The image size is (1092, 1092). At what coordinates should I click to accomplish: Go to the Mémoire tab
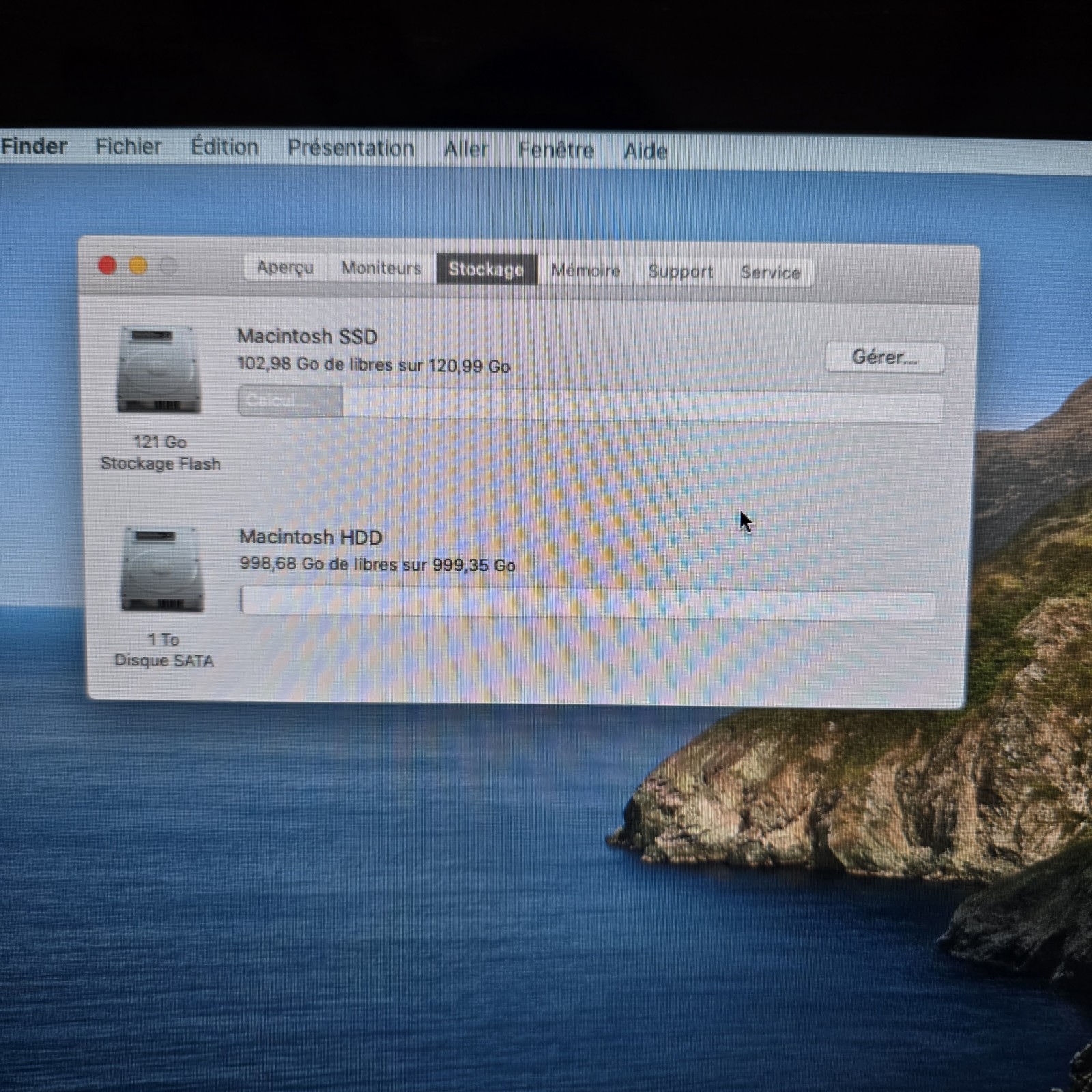[586, 271]
